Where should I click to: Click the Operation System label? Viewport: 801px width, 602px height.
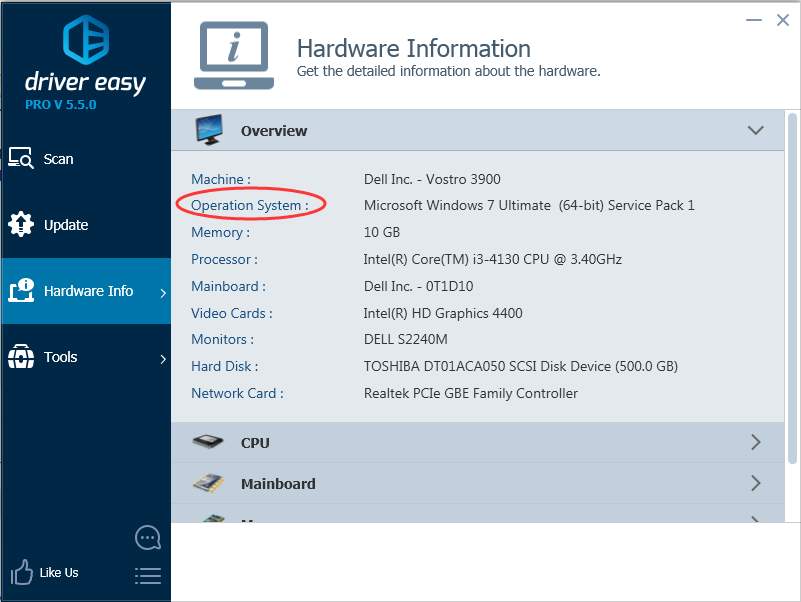249,205
